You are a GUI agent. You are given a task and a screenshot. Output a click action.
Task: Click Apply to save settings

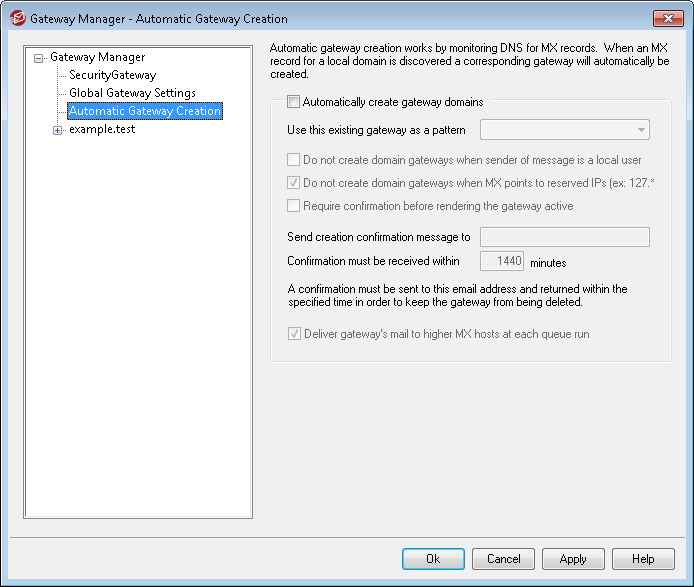[x=573, y=559]
